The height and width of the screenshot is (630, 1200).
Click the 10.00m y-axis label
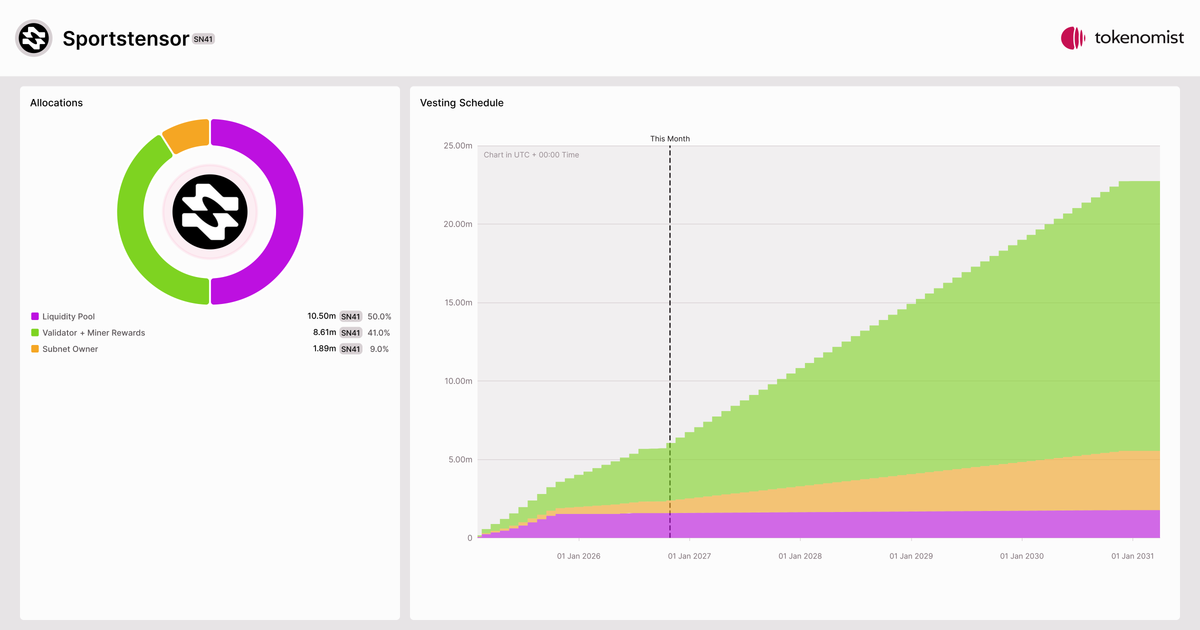tap(457, 381)
